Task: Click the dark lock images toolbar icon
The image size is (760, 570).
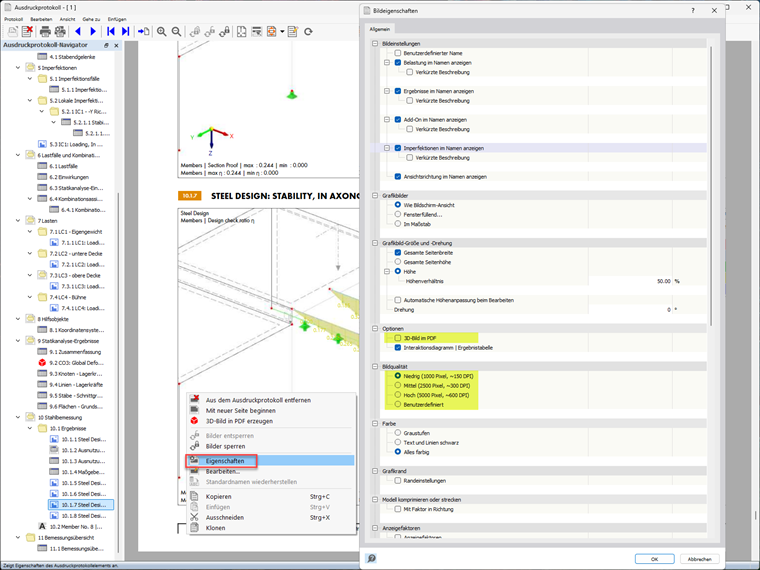Action: point(224,32)
